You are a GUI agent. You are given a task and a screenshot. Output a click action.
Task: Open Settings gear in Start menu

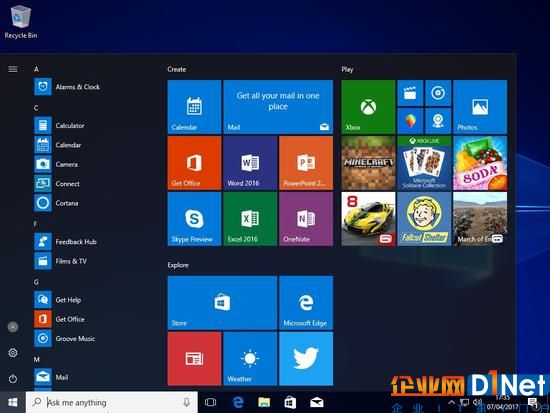13,353
